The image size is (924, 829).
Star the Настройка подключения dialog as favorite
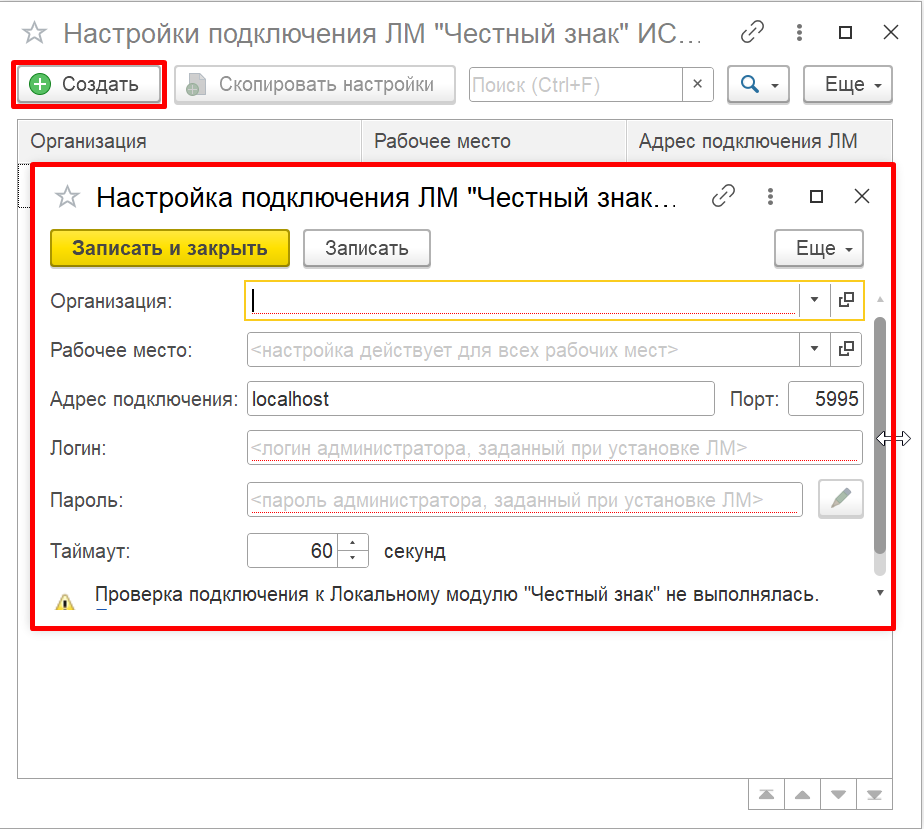tap(67, 197)
